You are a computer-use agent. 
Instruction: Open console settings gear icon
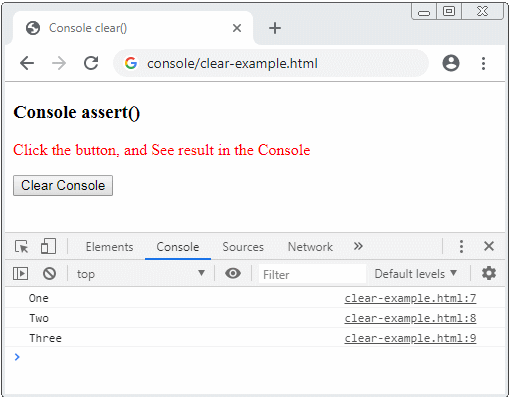(489, 273)
